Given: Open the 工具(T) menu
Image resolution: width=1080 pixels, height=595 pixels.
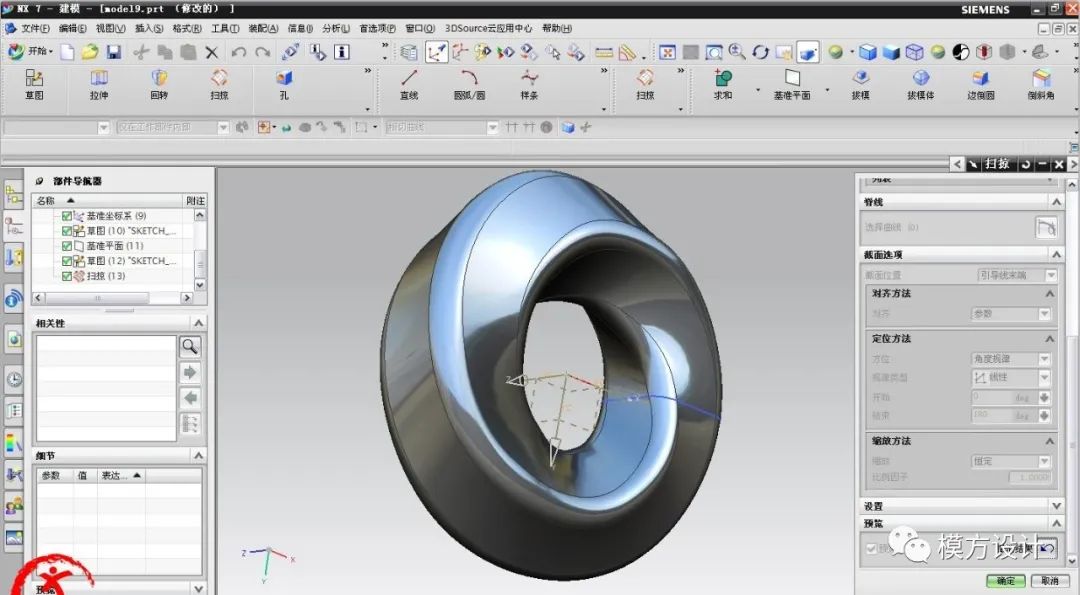Looking at the screenshot, I should tap(225, 28).
